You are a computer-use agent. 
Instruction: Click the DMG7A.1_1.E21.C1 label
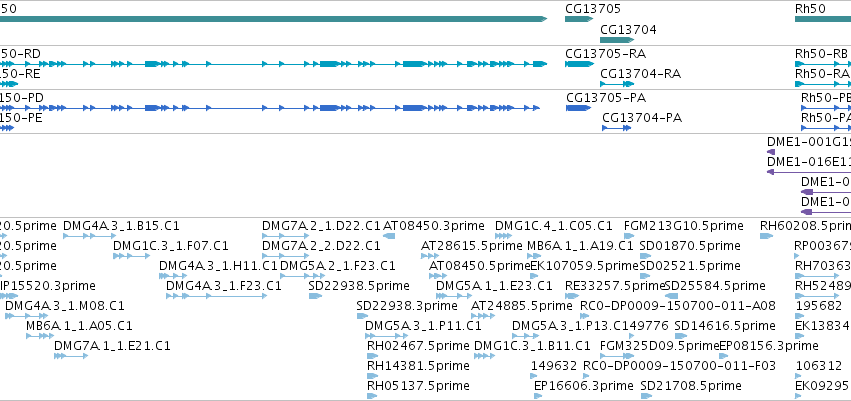[x=112, y=346]
